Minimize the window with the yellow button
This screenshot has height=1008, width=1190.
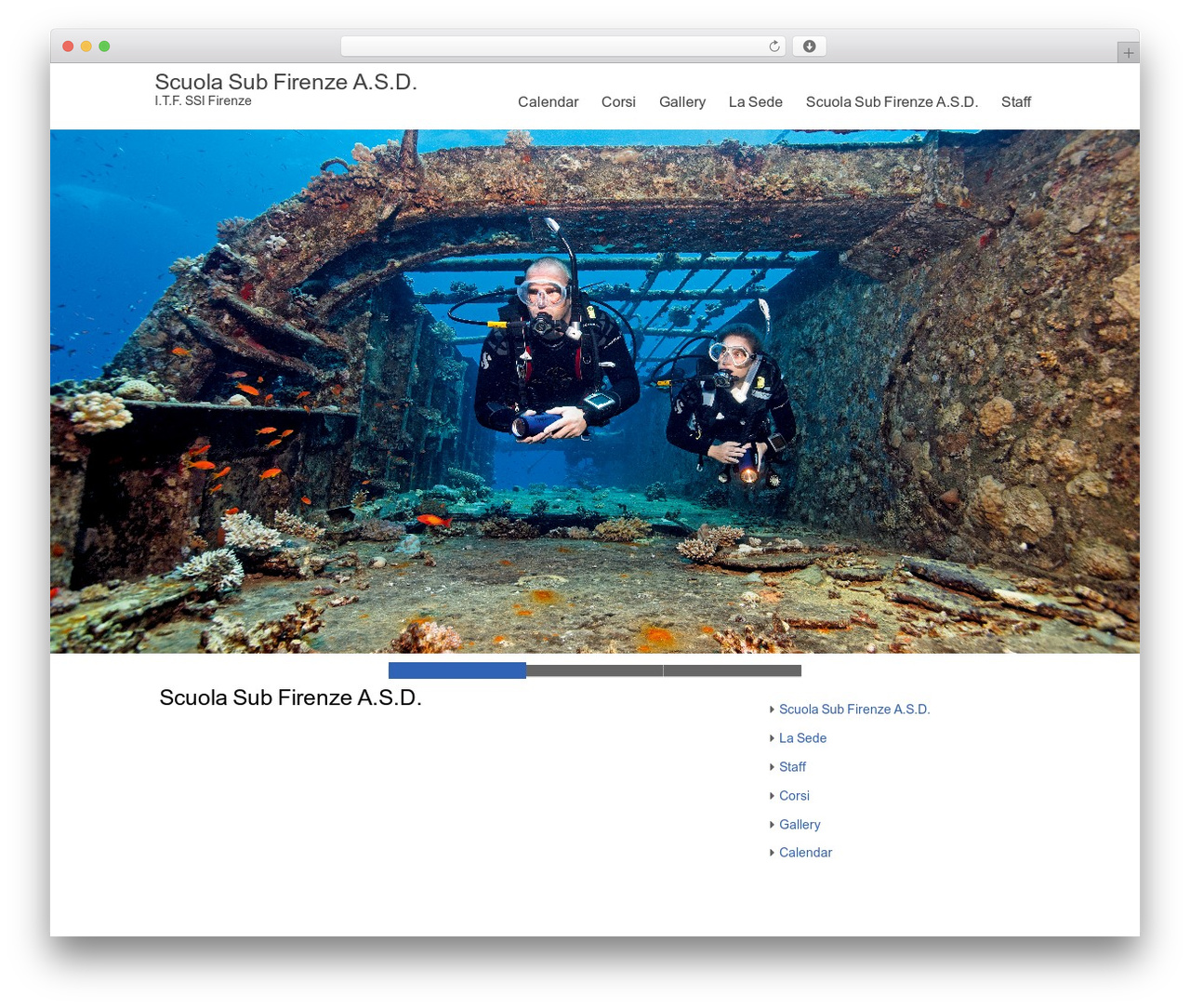coord(86,46)
